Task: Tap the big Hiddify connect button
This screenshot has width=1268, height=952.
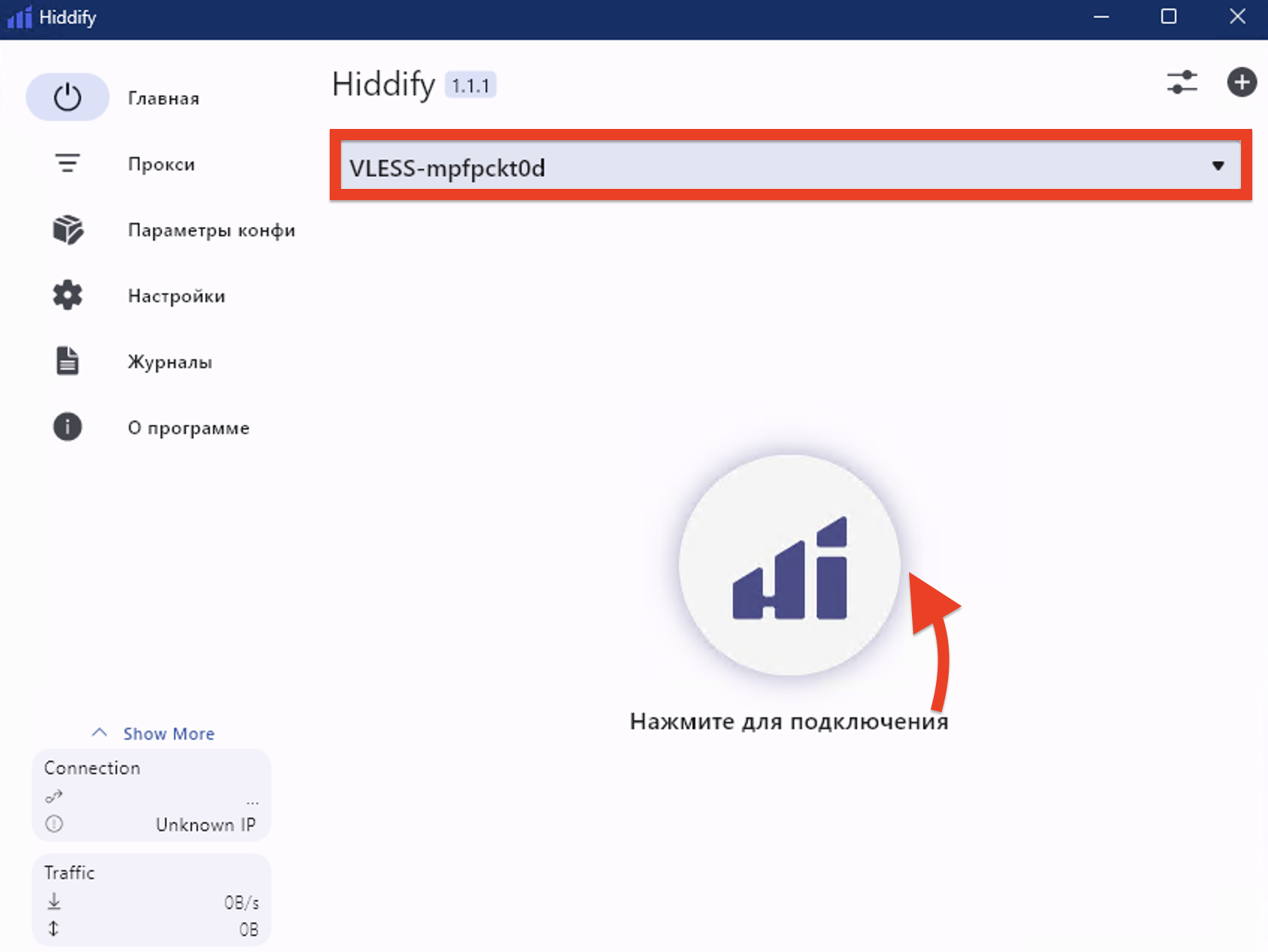Action: [x=789, y=565]
